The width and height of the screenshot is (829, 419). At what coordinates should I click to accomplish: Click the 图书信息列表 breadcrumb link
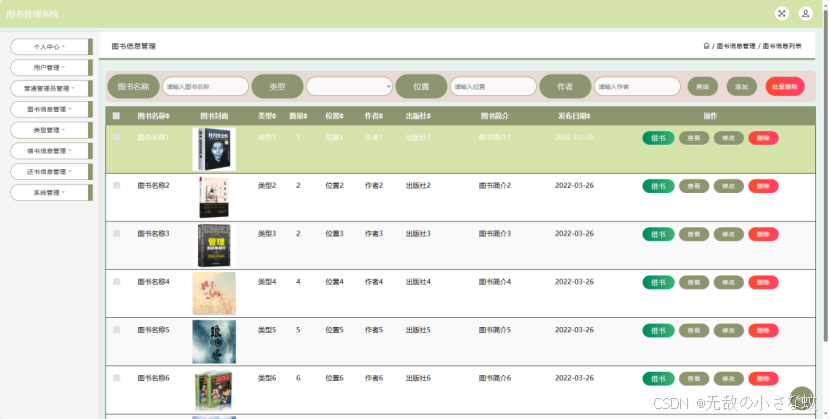tap(782, 46)
